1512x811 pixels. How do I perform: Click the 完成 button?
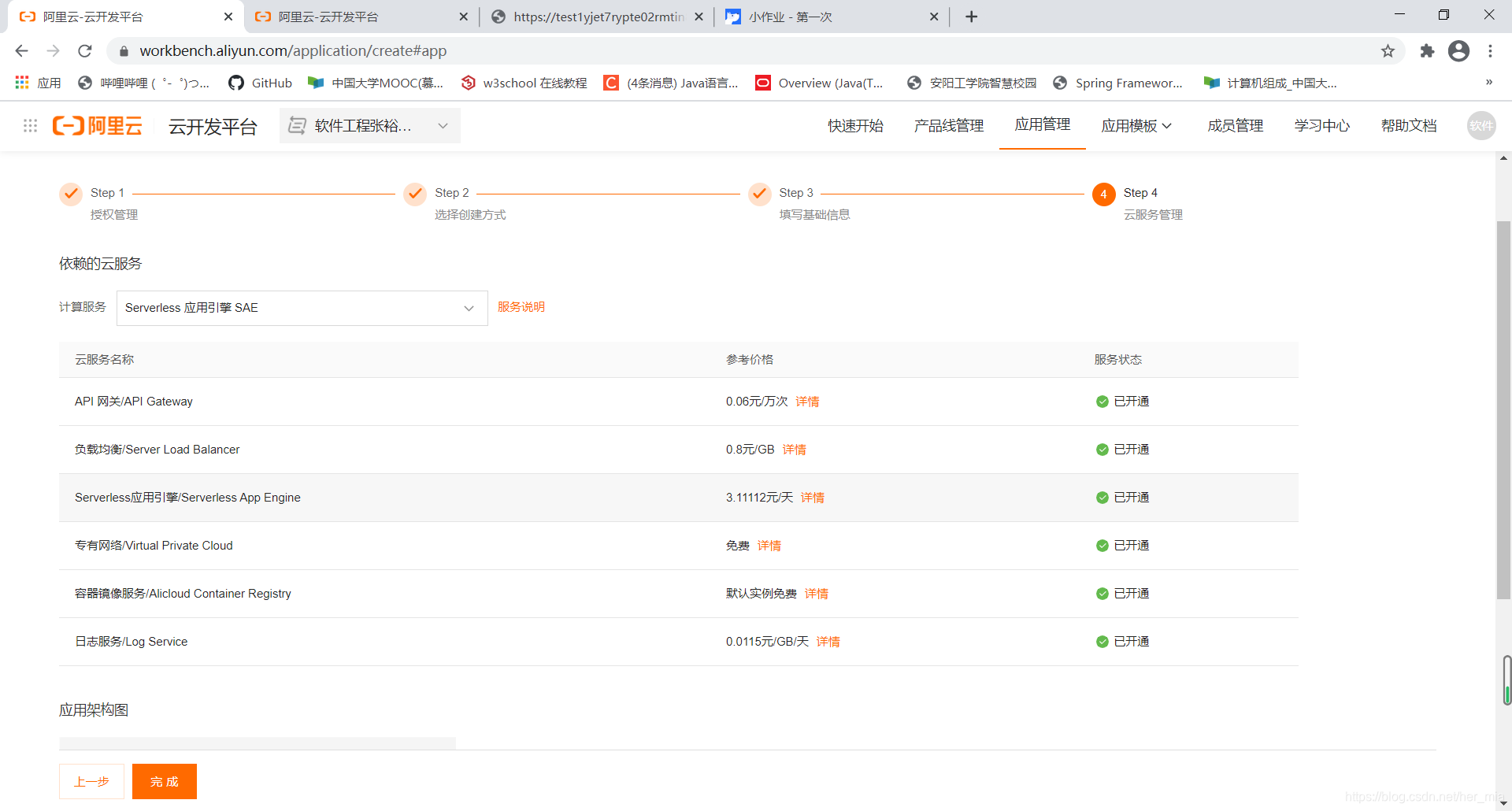point(165,781)
